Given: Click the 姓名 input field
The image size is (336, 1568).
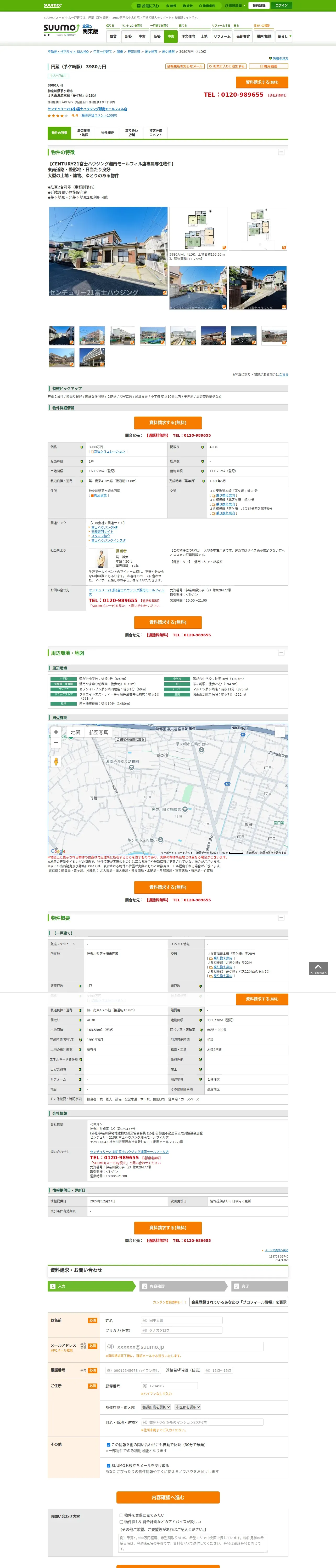Looking at the screenshot, I should click(181, 1320).
